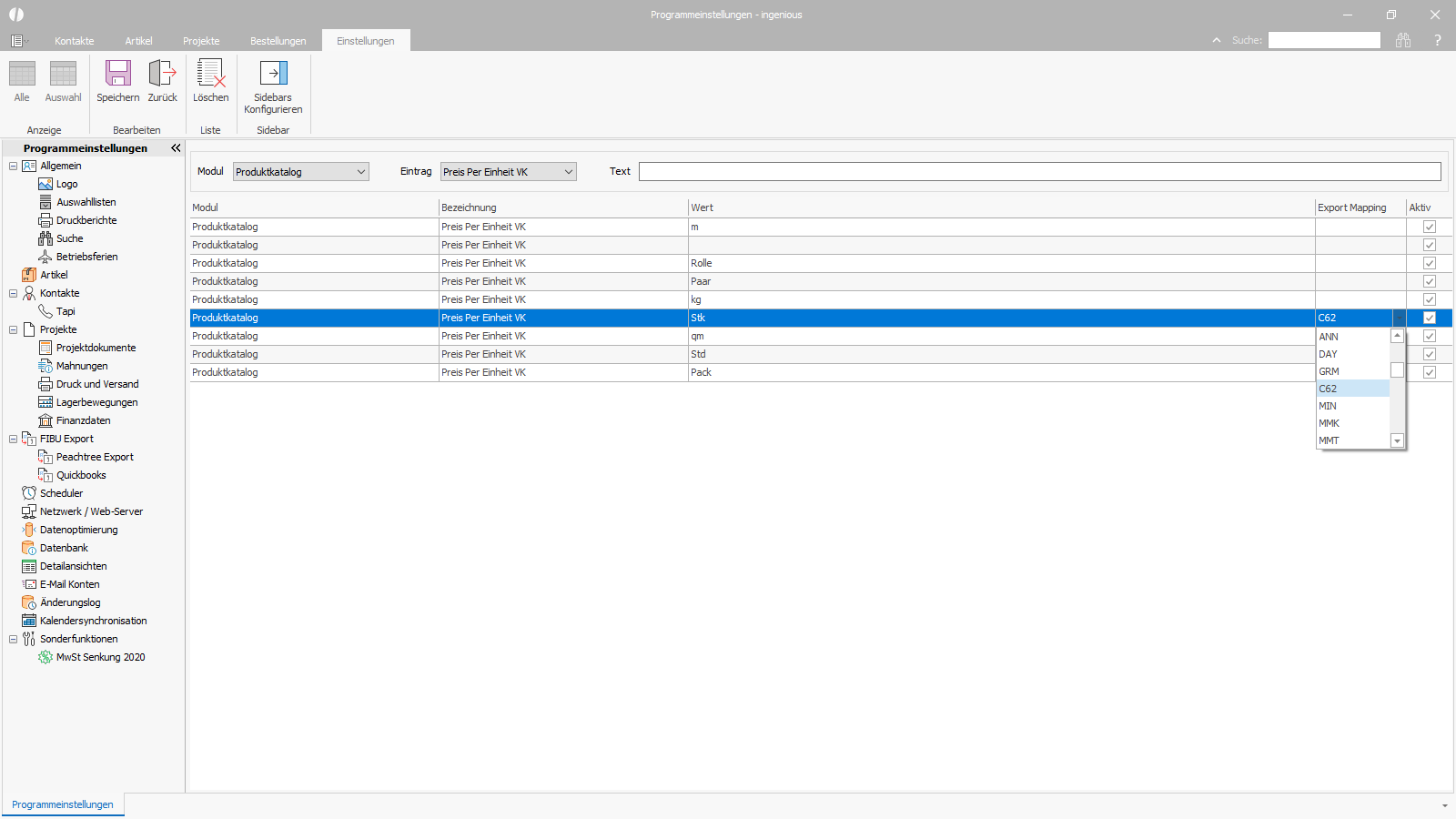Switch to the Bestellungen ribbon tab
1456x819 pixels.
278,41
